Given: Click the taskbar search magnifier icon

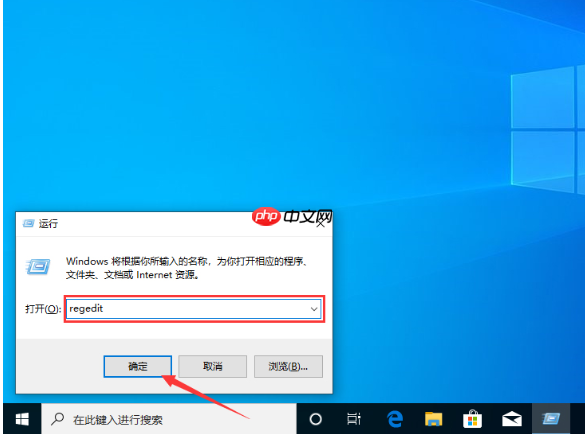Looking at the screenshot, I should click(x=57, y=419).
